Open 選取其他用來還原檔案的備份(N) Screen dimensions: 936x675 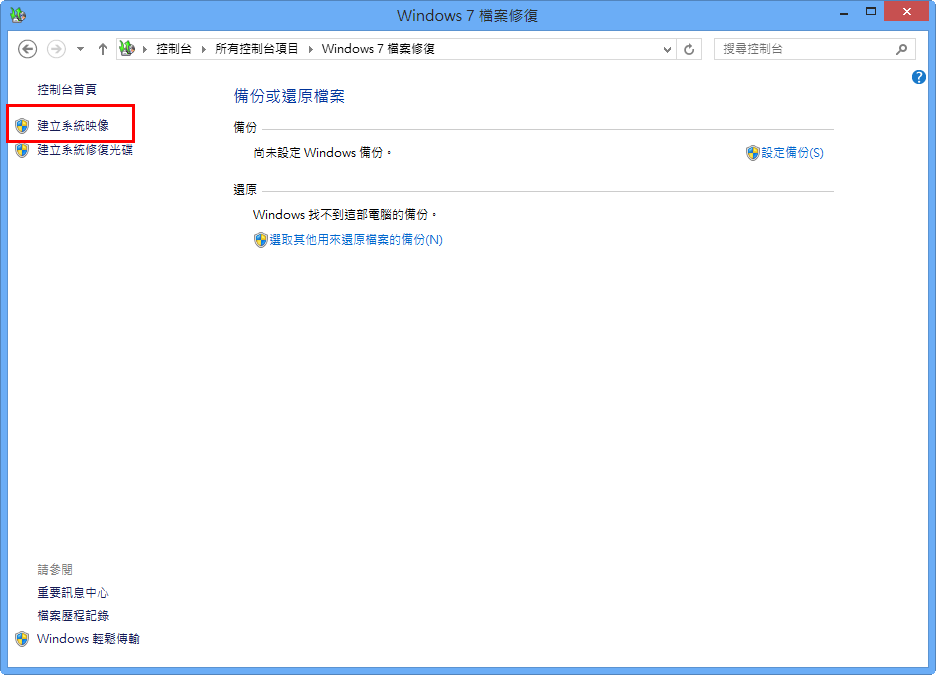click(x=356, y=239)
